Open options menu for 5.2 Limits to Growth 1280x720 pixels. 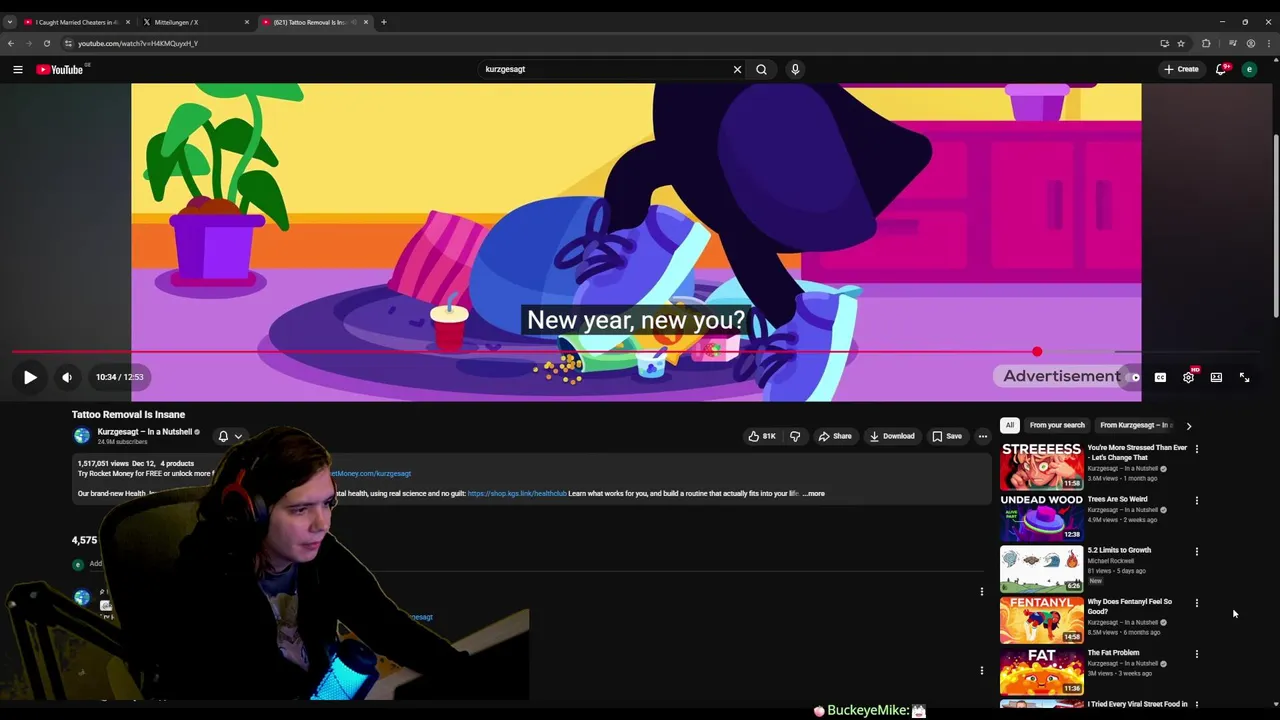click(1197, 551)
